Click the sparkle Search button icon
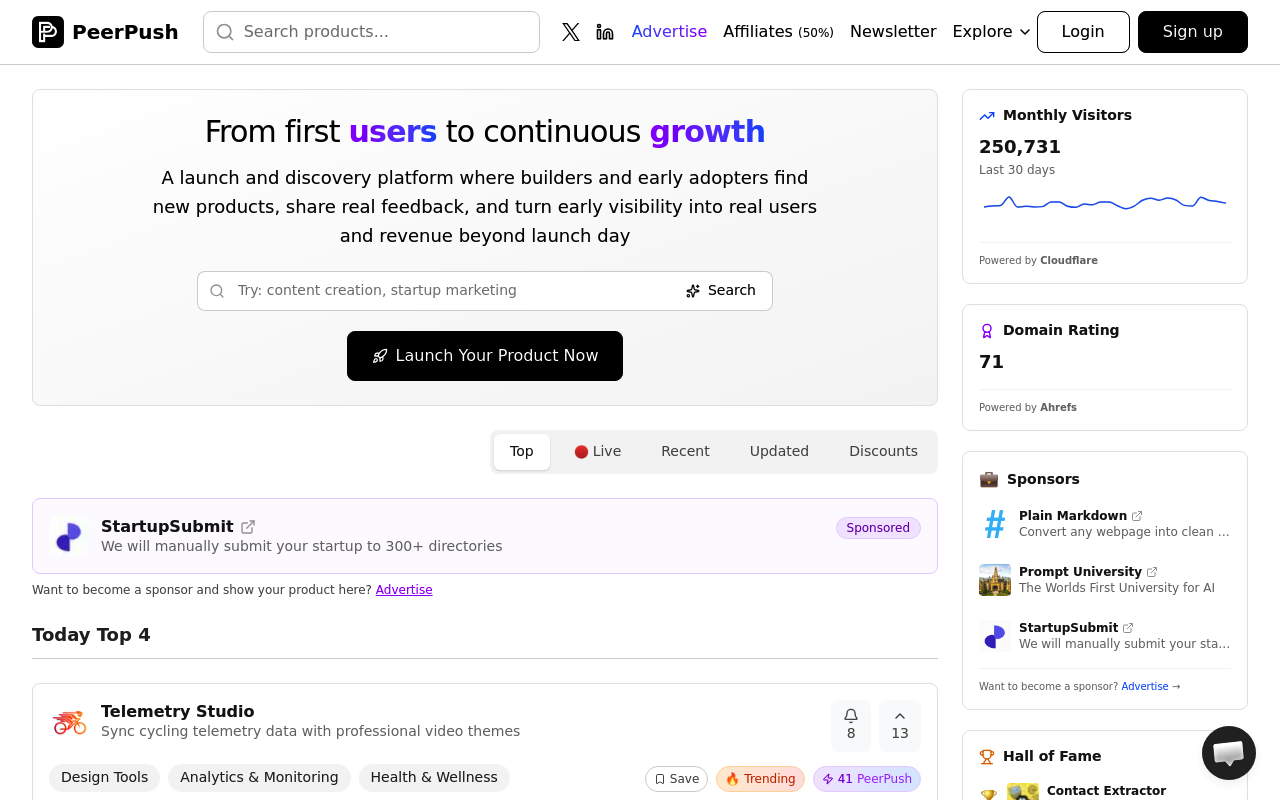The height and width of the screenshot is (800, 1280). [x=693, y=291]
